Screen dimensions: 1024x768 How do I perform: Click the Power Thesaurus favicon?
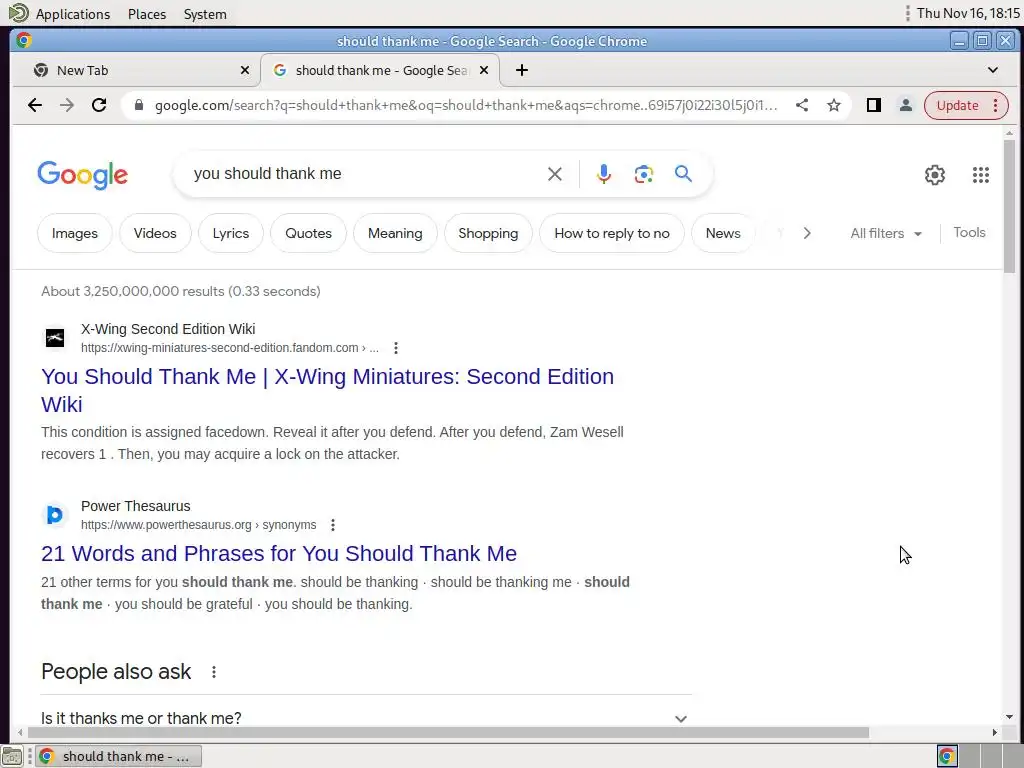[55, 515]
